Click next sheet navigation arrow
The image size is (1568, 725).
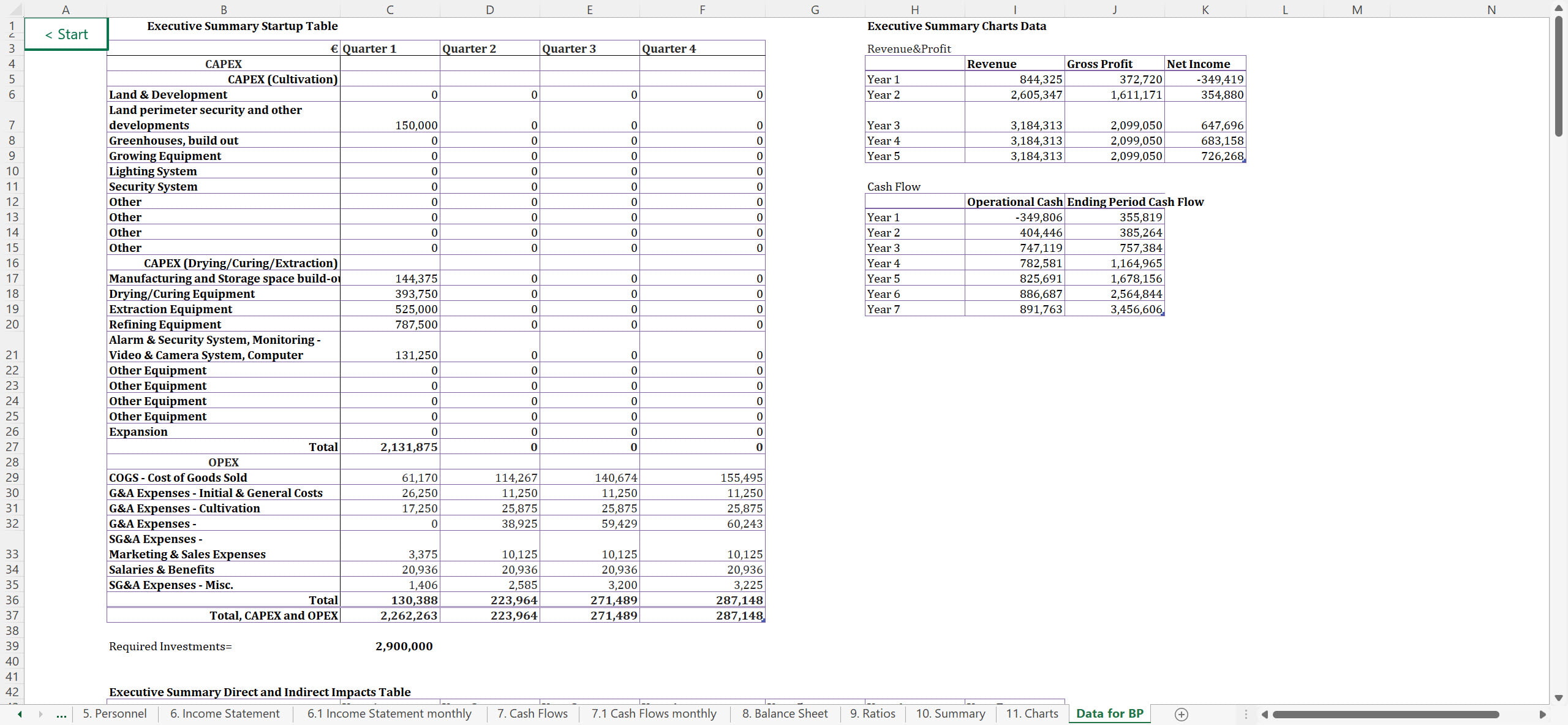[x=40, y=714]
